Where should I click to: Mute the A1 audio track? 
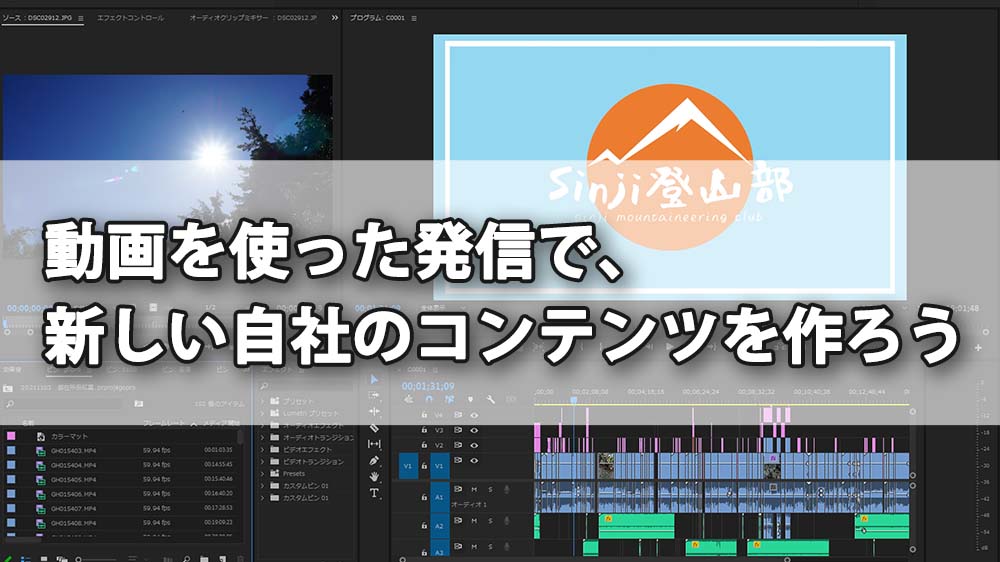coord(474,489)
